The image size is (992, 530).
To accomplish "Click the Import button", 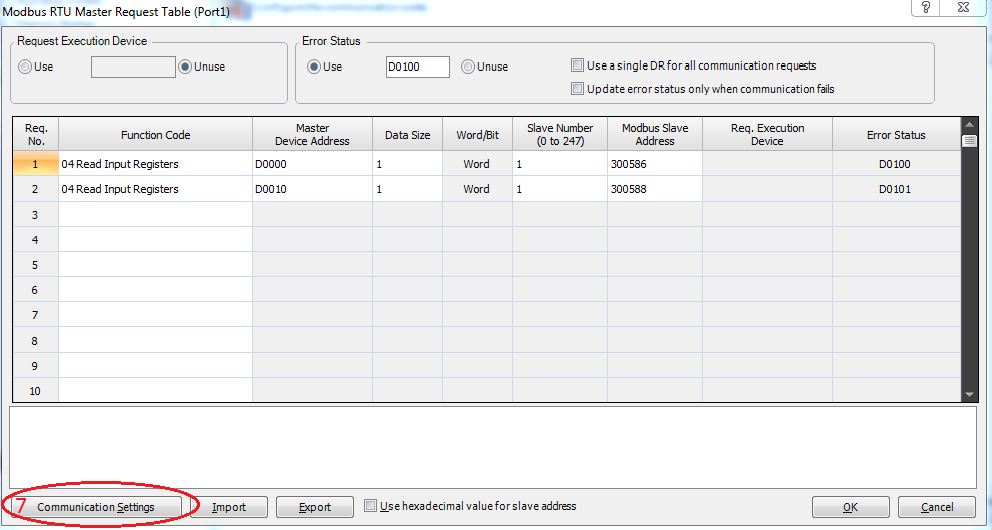I will click(x=229, y=507).
